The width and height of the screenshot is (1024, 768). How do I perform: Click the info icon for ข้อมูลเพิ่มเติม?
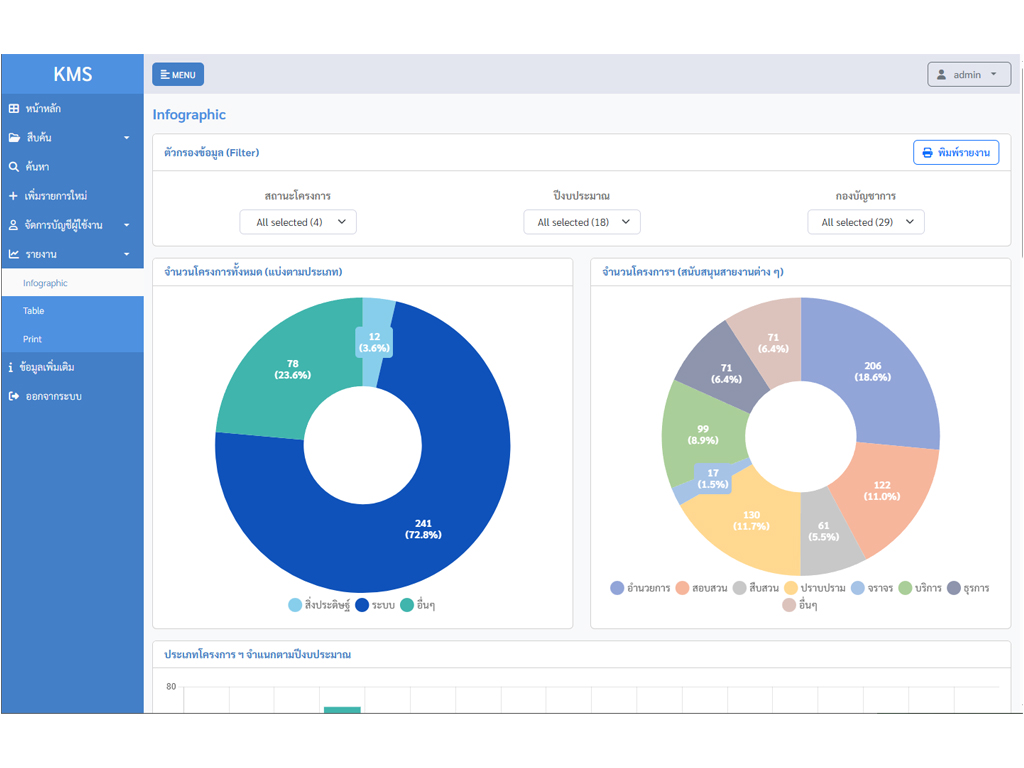coord(11,367)
